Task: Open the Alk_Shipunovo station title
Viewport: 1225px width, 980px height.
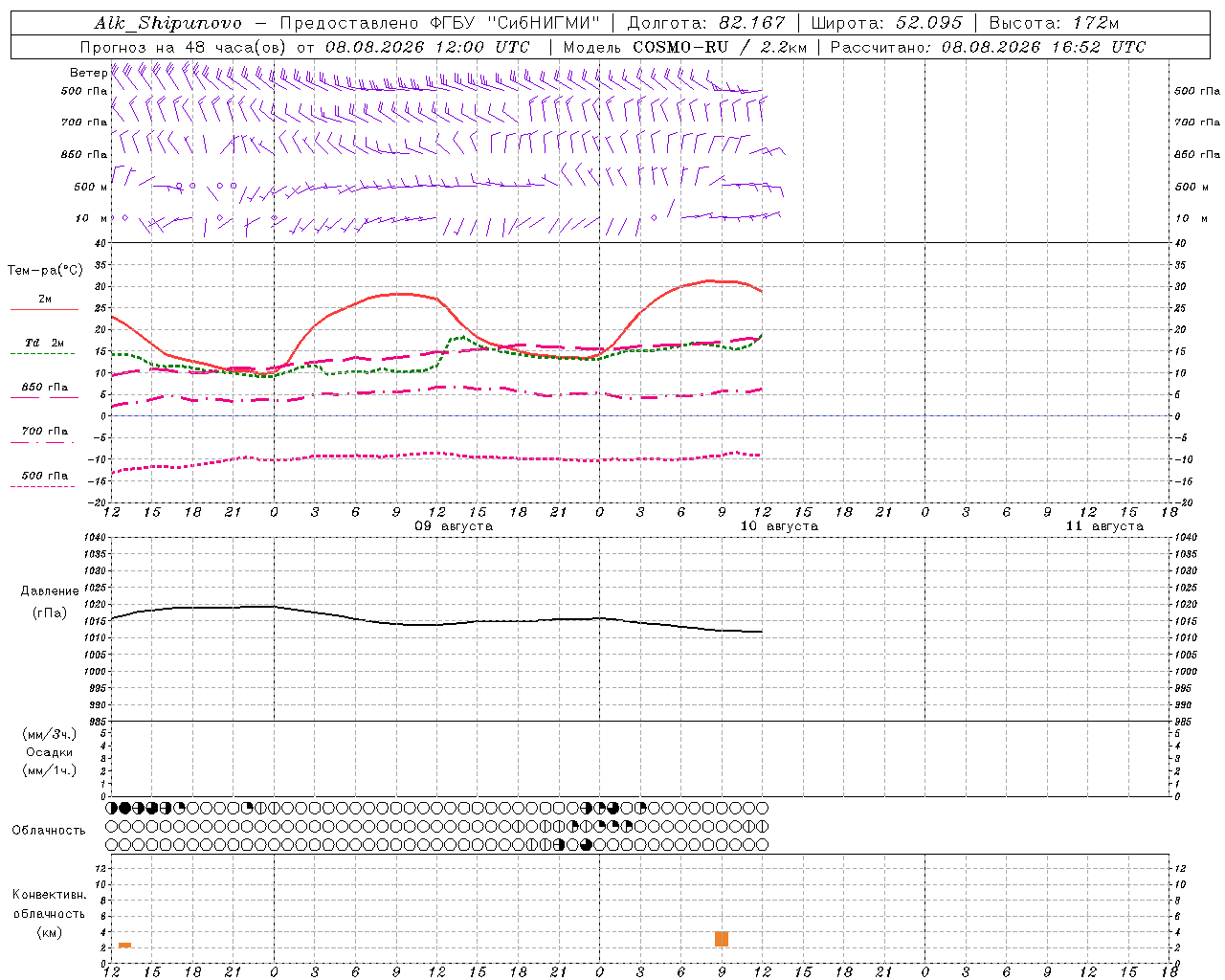Action: (167, 23)
